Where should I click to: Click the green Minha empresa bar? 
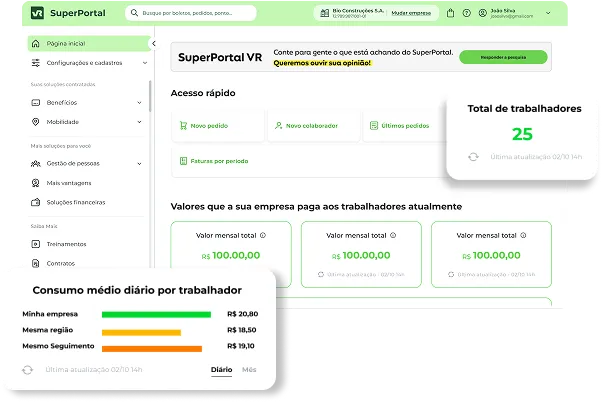pyautogui.click(x=156, y=315)
